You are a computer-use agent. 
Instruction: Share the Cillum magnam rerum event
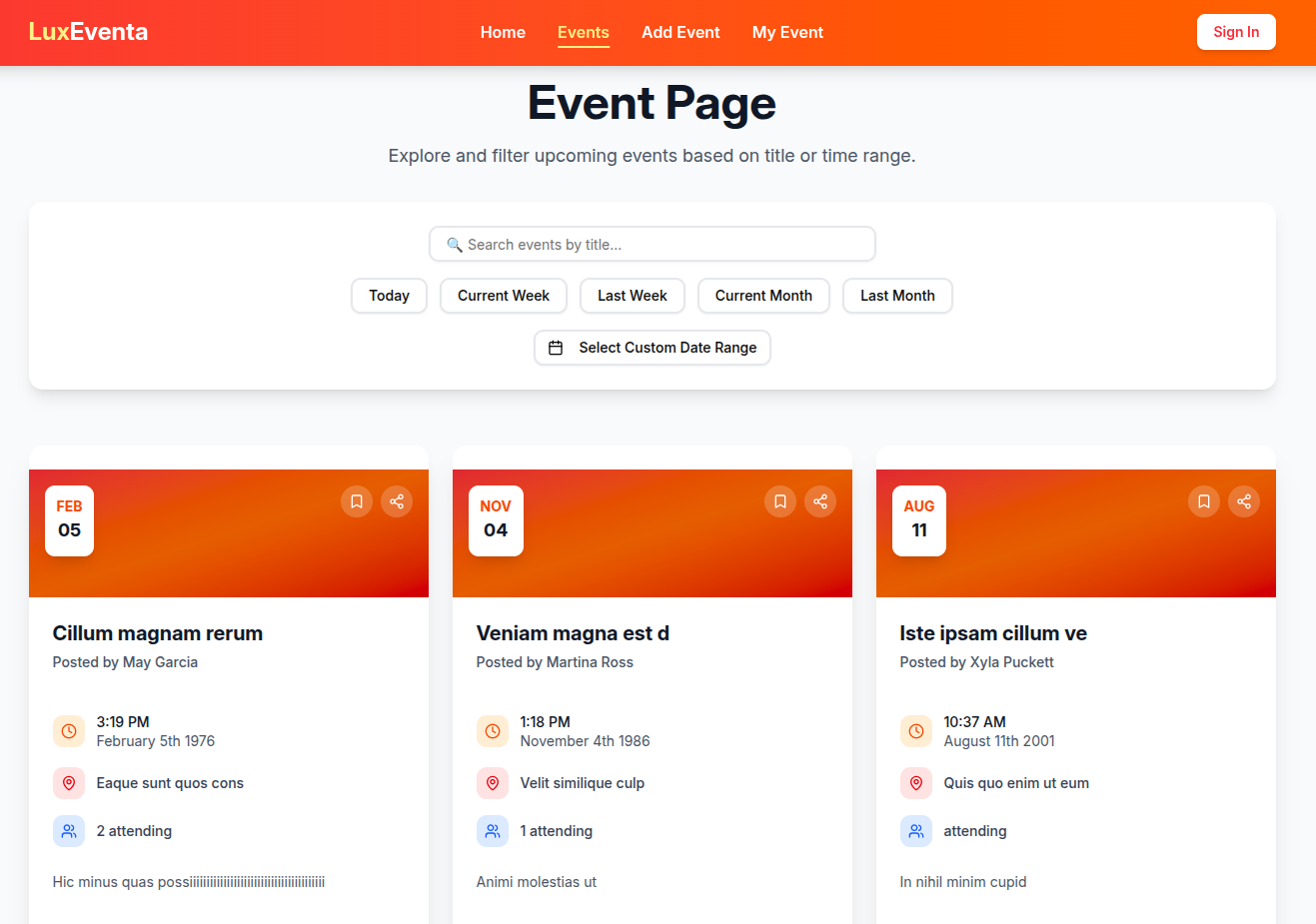click(397, 501)
